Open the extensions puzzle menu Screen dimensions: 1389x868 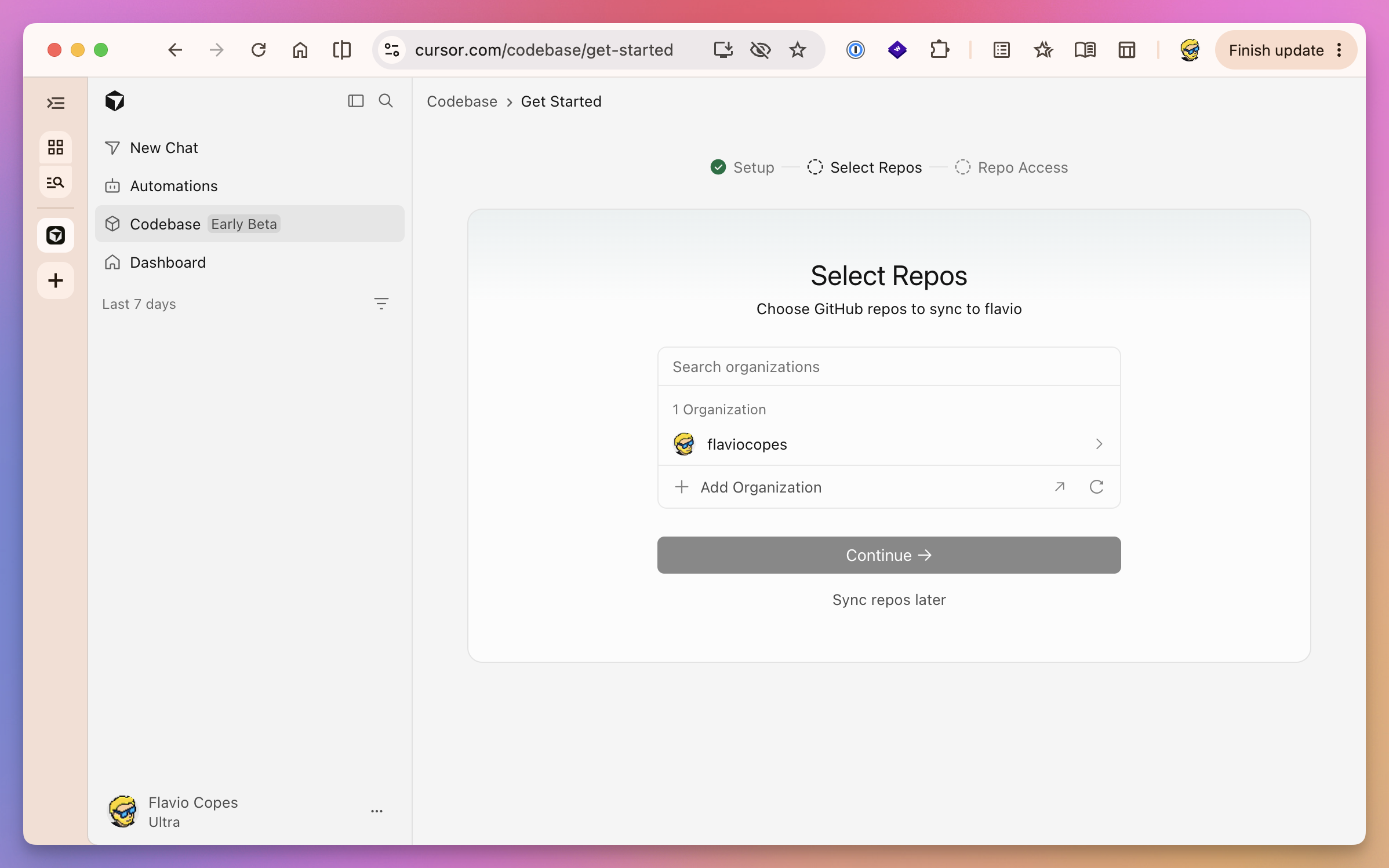coord(939,50)
